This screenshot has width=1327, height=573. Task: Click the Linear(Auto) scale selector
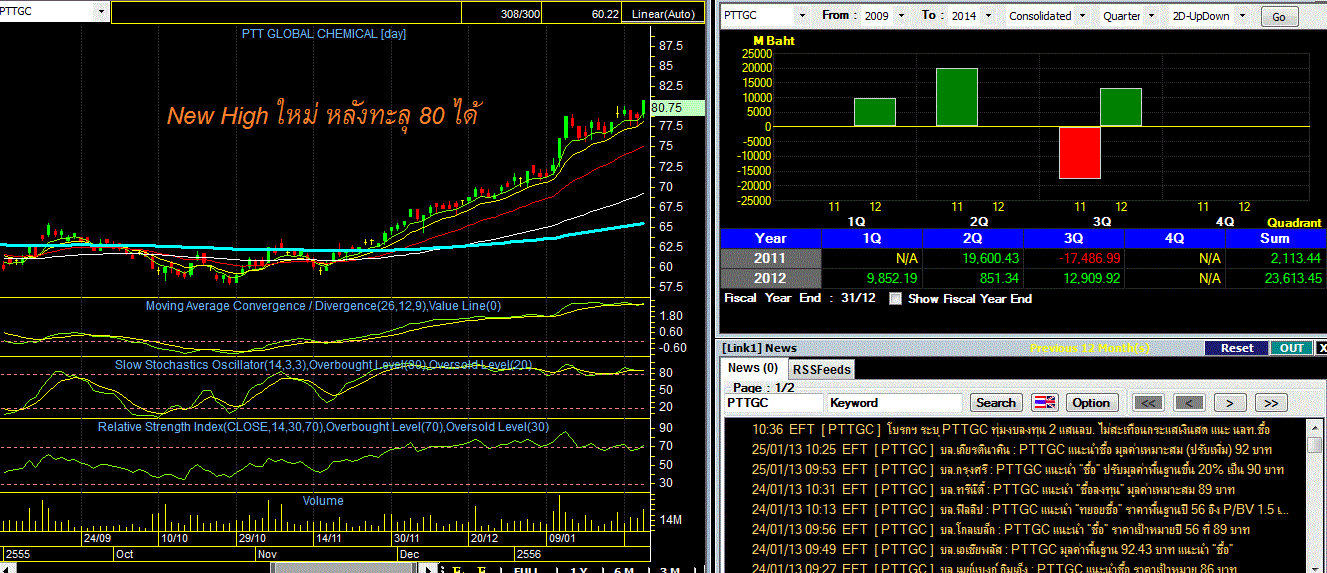click(x=663, y=13)
